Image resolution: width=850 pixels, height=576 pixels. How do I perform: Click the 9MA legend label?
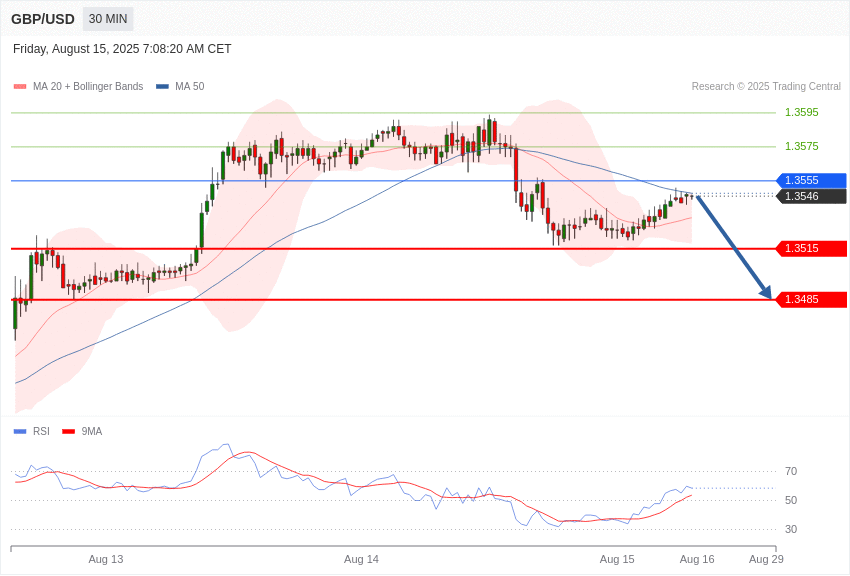pos(92,432)
